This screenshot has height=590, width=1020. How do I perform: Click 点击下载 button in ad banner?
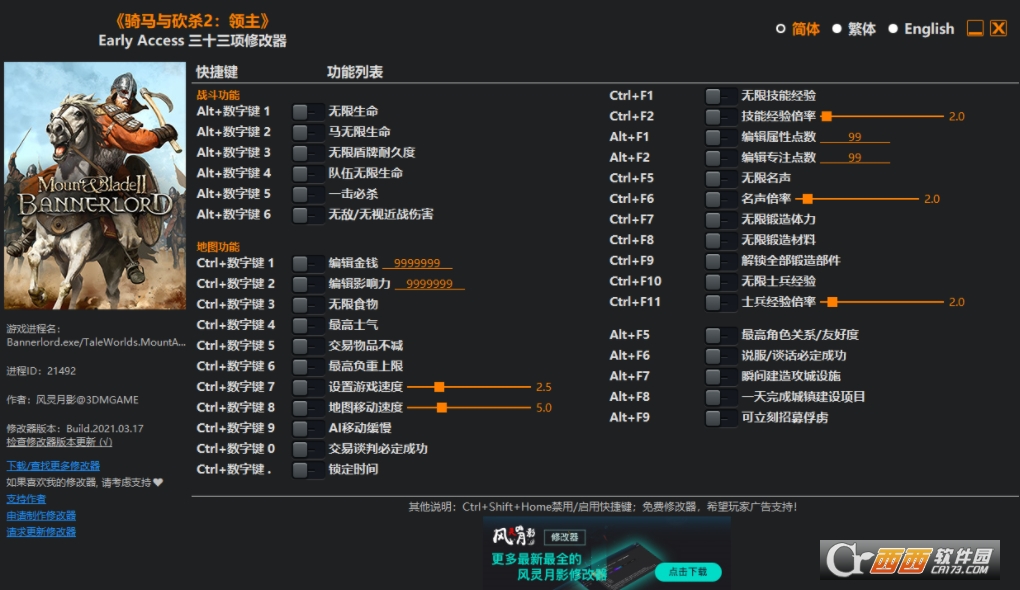pos(688,572)
